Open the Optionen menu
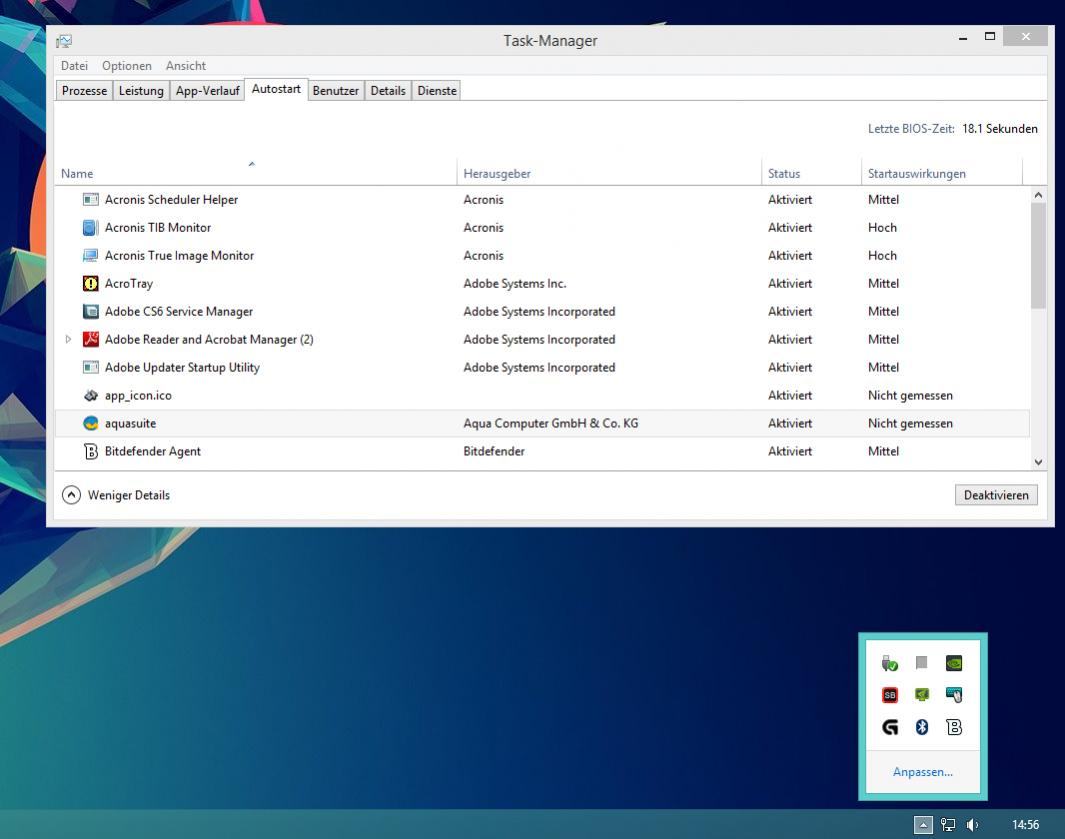The width and height of the screenshot is (1065, 839). pyautogui.click(x=127, y=66)
